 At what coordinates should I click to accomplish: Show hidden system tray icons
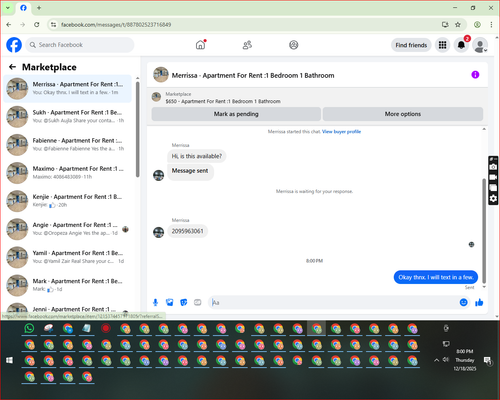pos(436,360)
